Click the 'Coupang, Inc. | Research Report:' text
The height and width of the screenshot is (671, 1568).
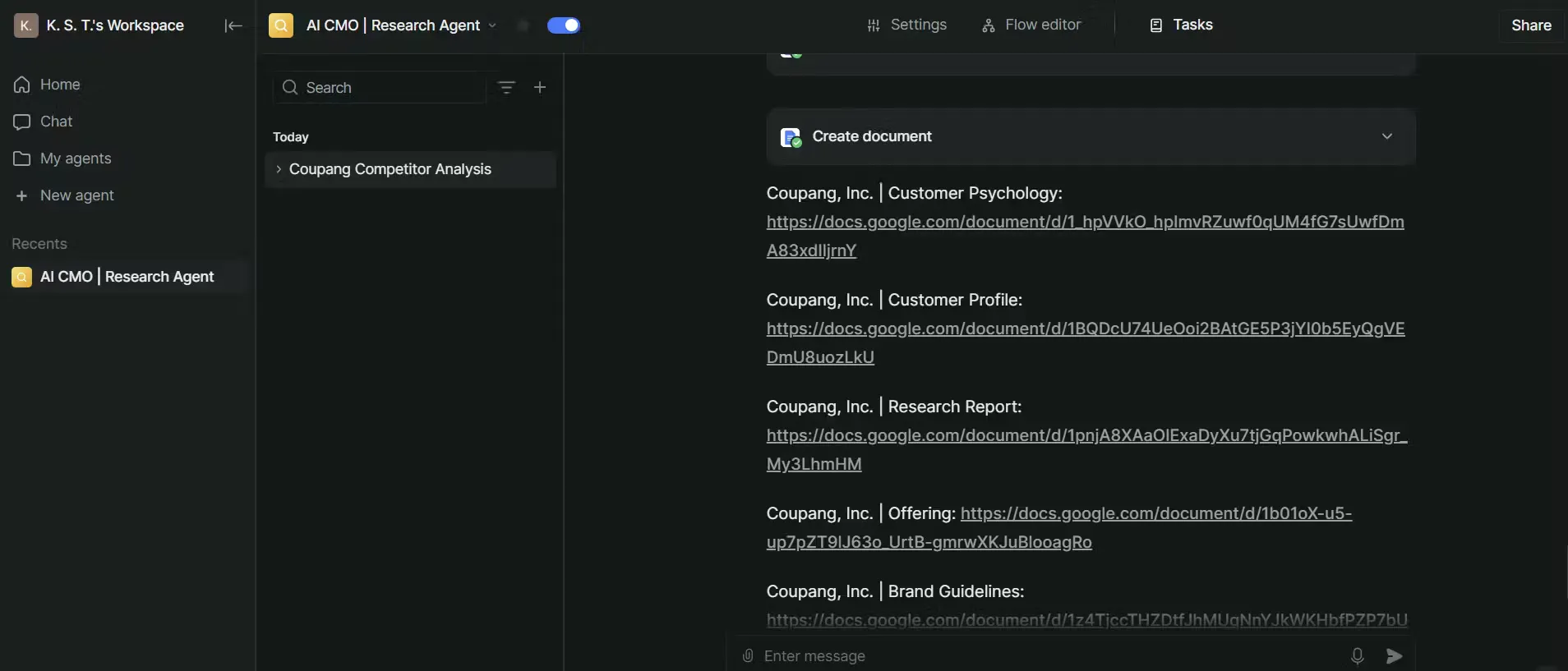coord(894,407)
